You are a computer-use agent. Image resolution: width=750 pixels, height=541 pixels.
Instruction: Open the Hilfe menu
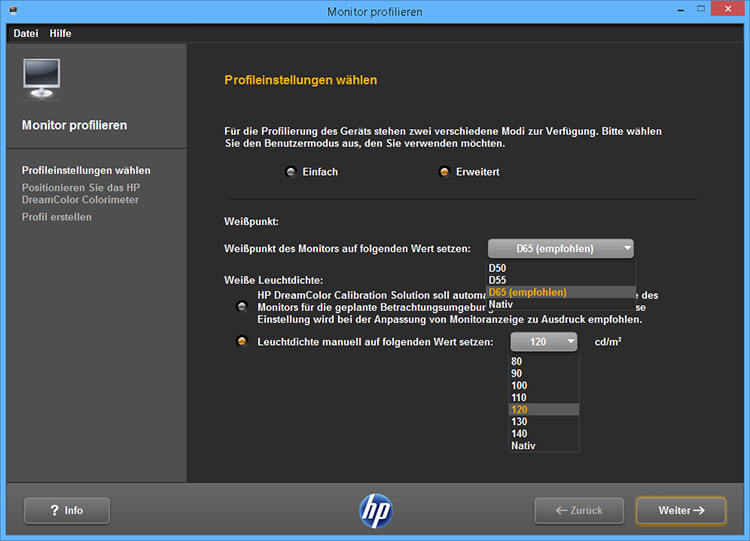[60, 33]
